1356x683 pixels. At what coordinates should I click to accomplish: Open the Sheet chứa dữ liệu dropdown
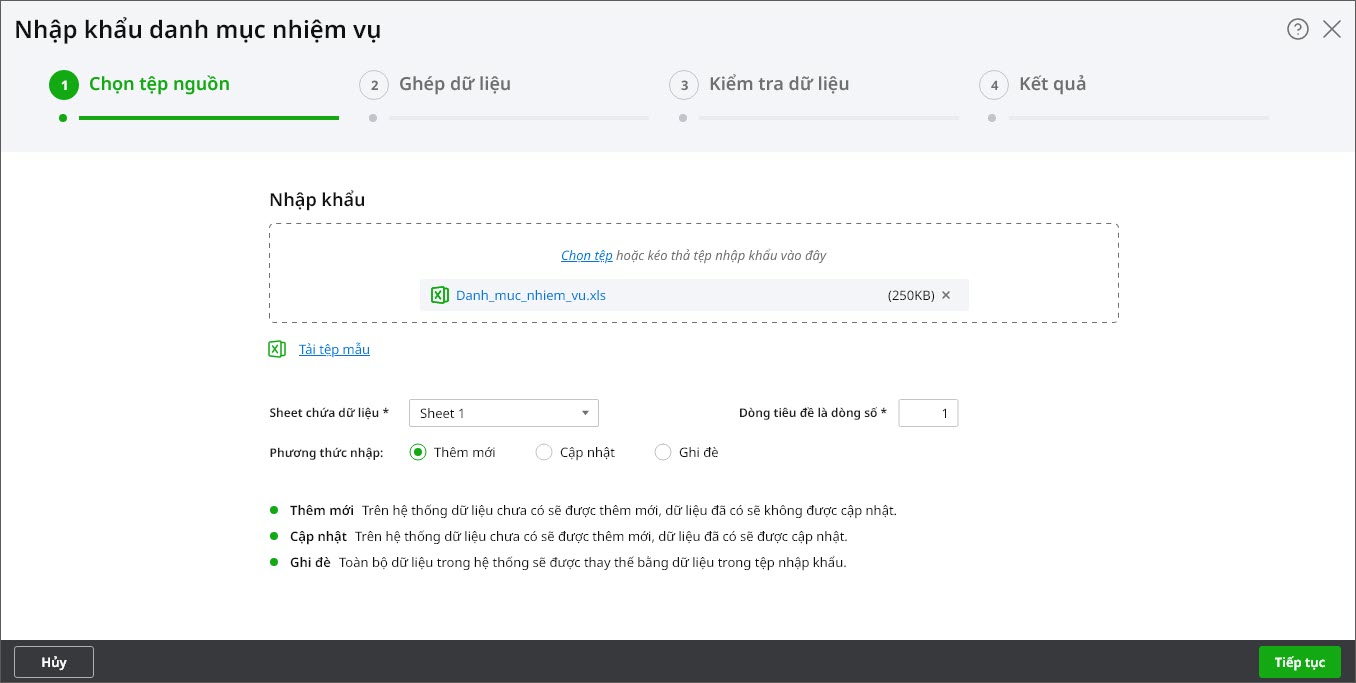pos(503,413)
